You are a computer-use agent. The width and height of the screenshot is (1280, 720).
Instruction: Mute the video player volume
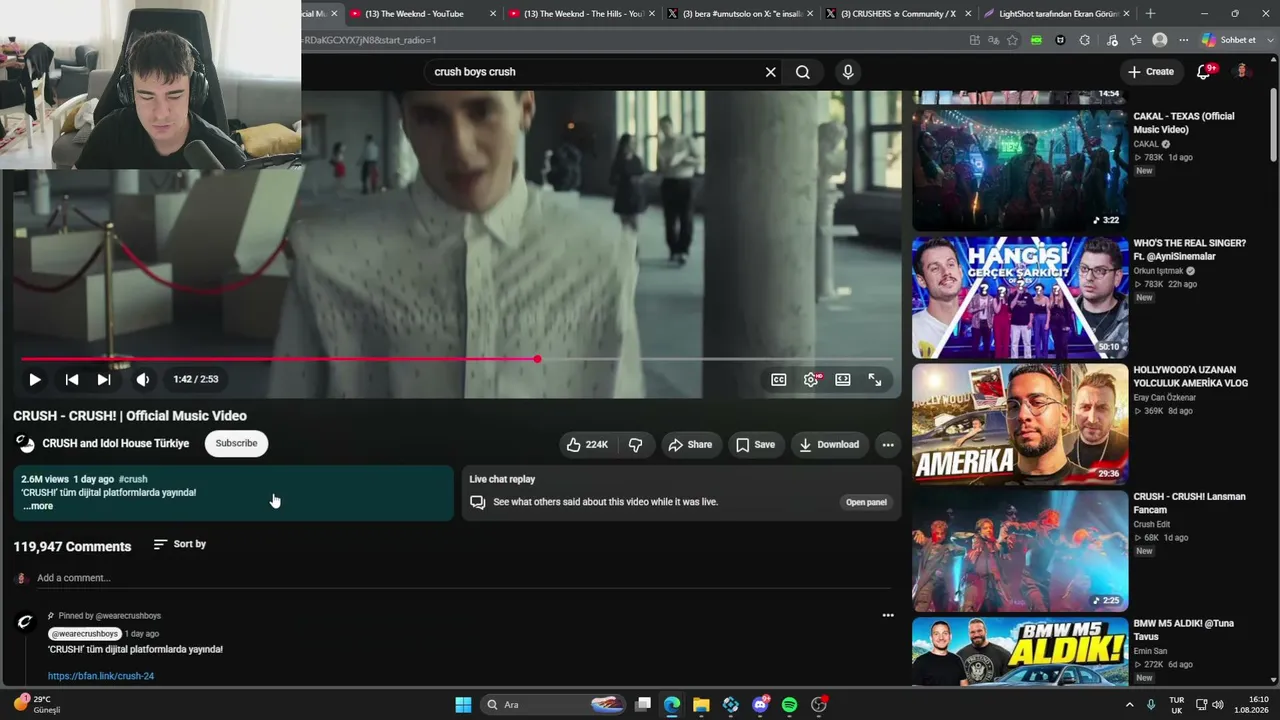click(143, 380)
